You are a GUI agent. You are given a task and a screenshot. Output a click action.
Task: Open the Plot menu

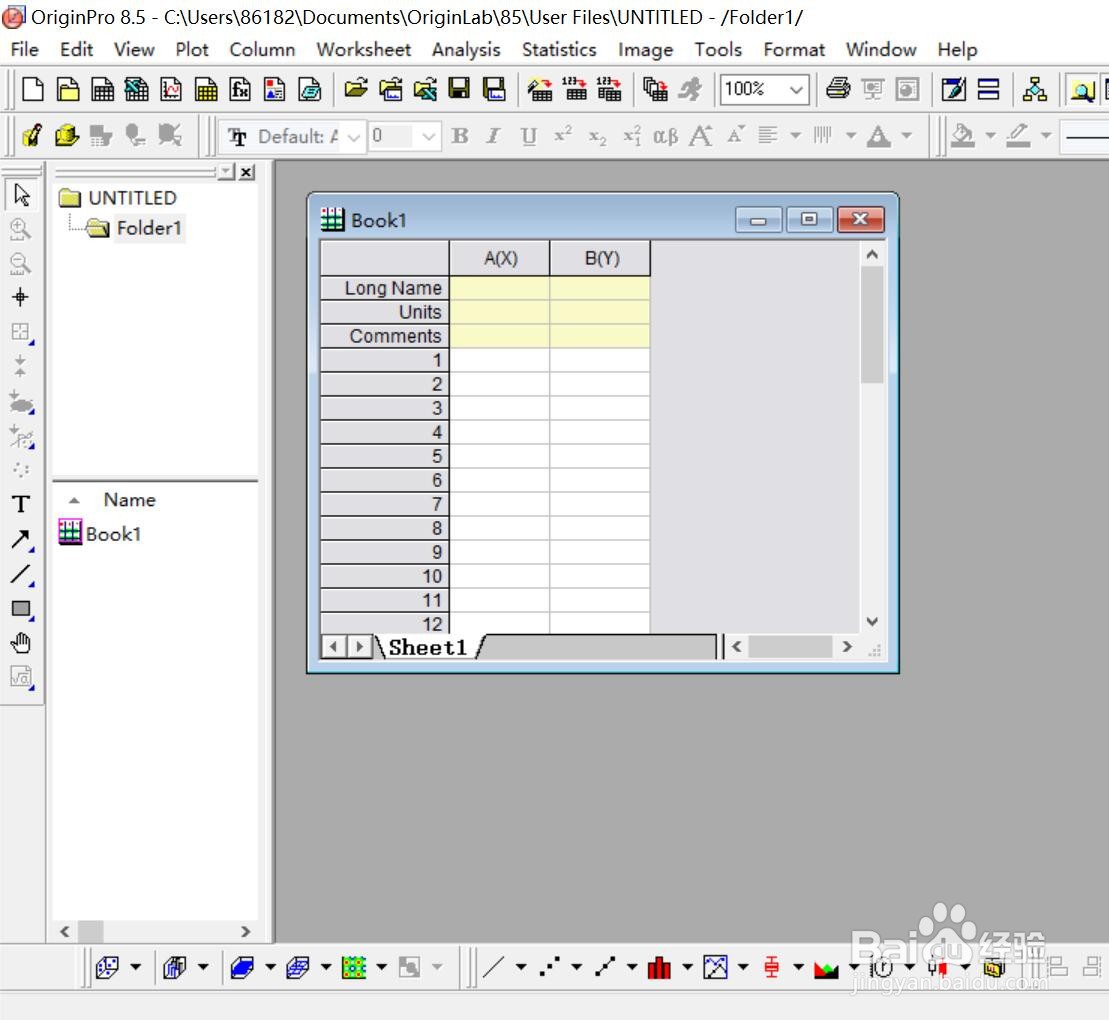tap(192, 50)
